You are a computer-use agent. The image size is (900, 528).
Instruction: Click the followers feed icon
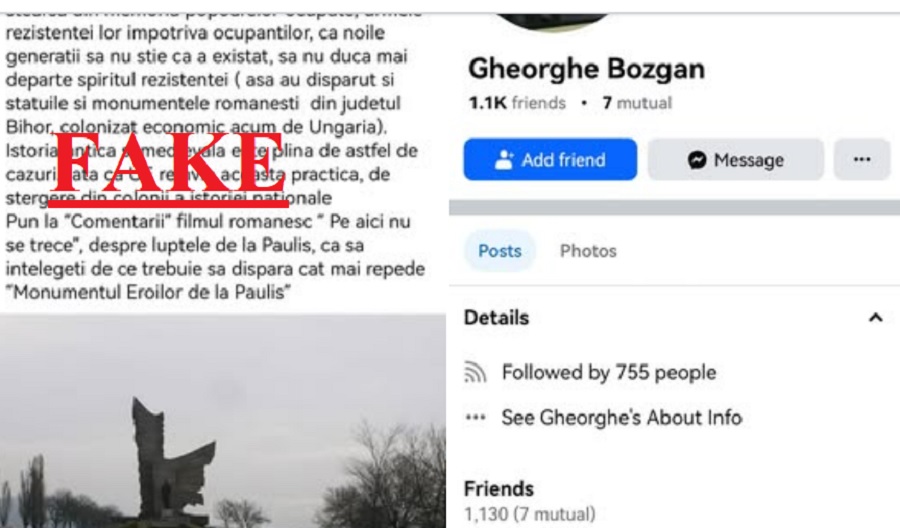(475, 372)
